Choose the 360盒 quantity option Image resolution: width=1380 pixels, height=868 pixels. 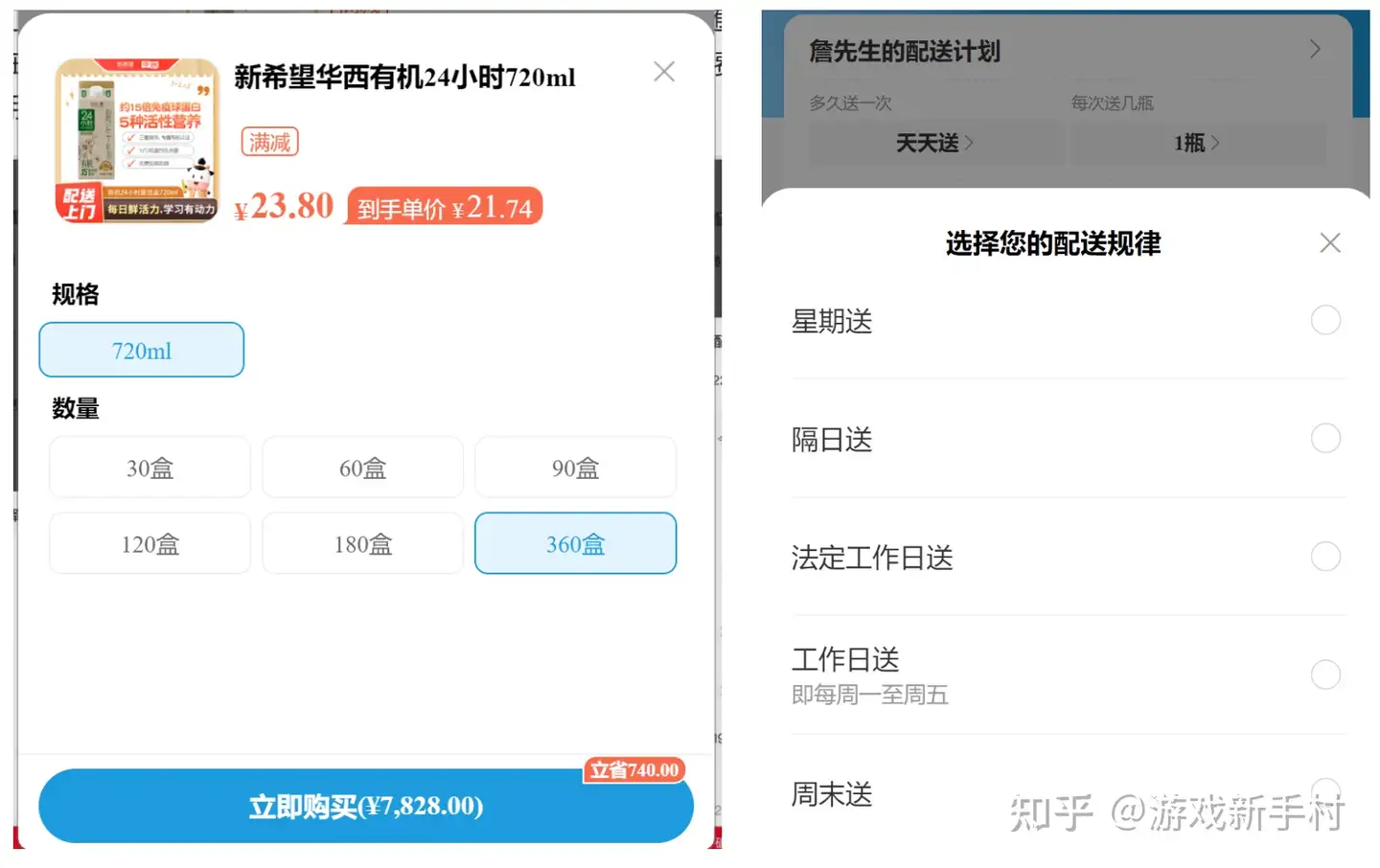coord(575,544)
